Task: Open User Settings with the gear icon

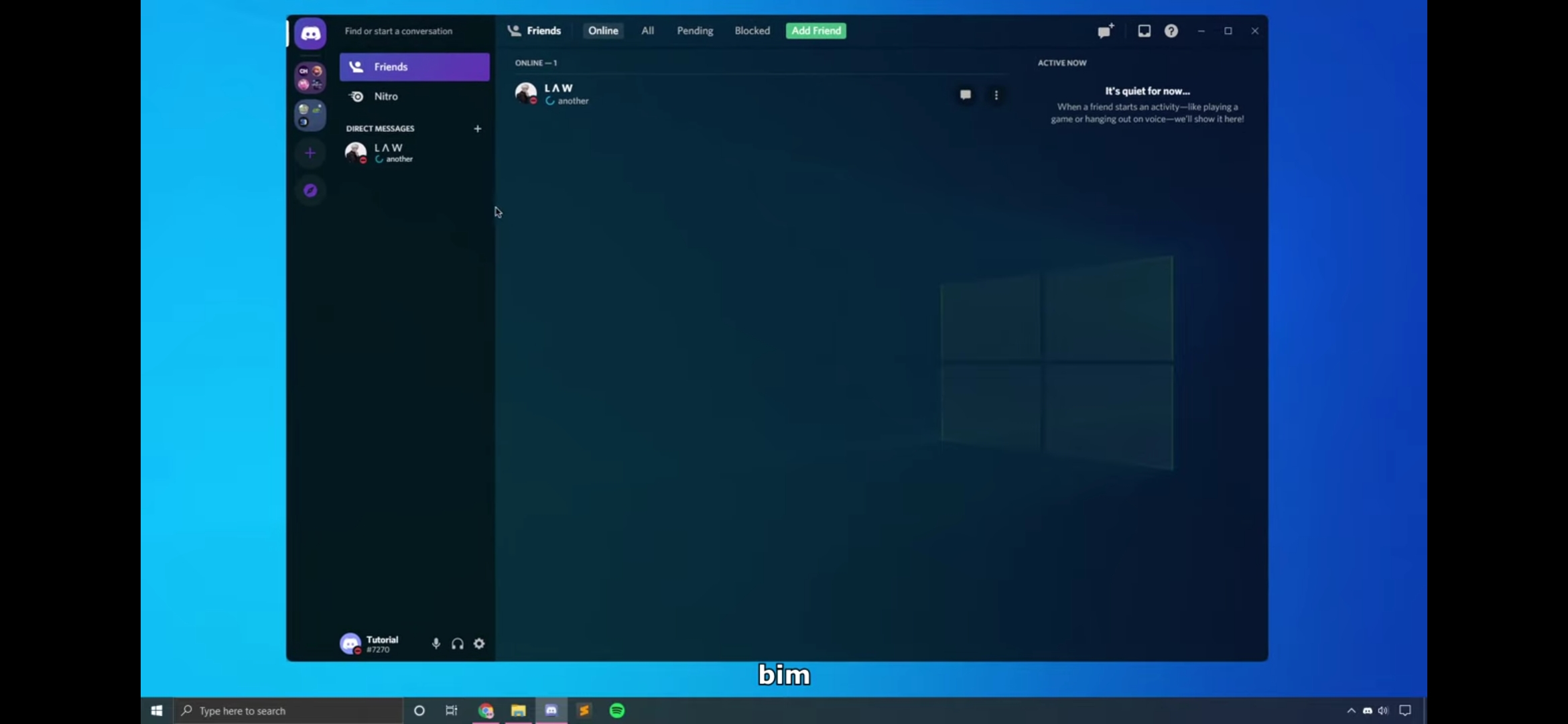Action: (479, 644)
